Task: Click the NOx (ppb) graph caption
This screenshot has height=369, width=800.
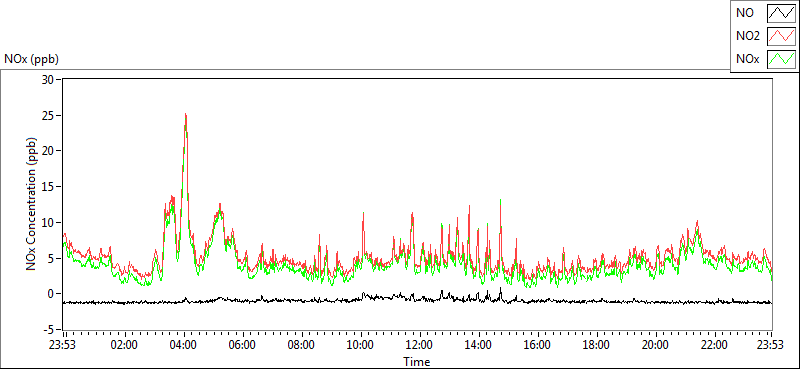Action: point(32,59)
